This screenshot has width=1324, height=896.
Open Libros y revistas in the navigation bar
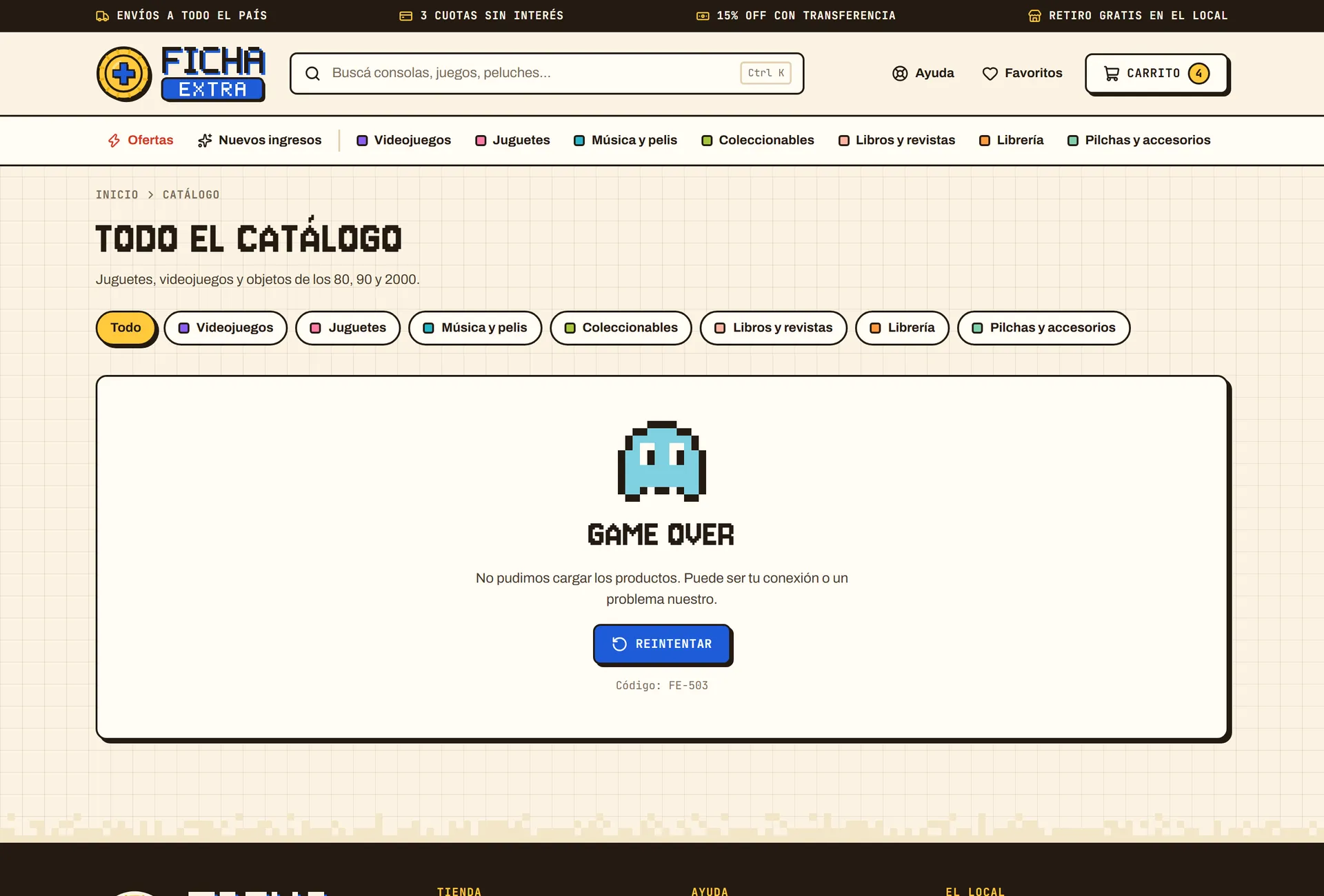pos(896,141)
